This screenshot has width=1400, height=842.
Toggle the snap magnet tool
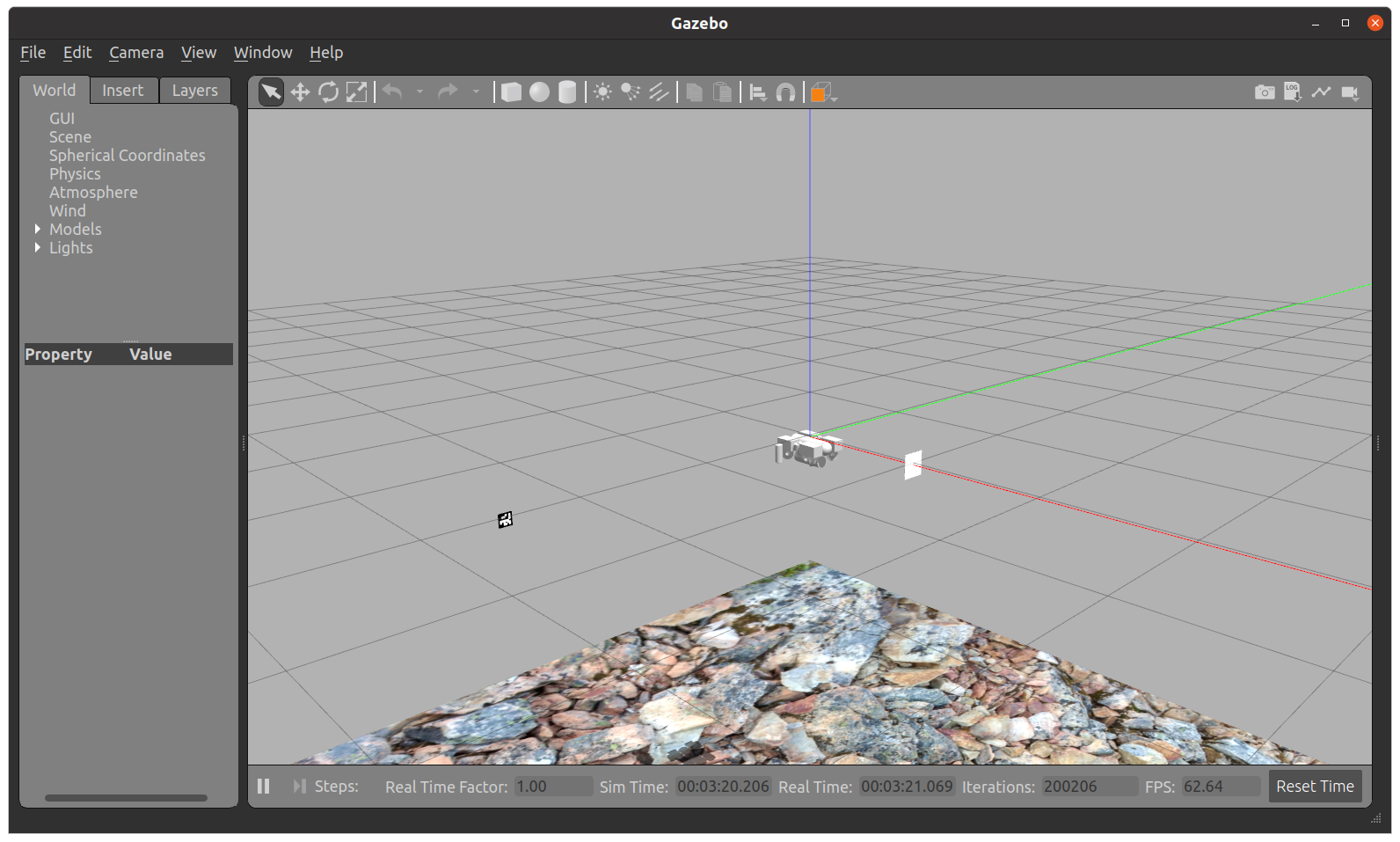coord(785,92)
